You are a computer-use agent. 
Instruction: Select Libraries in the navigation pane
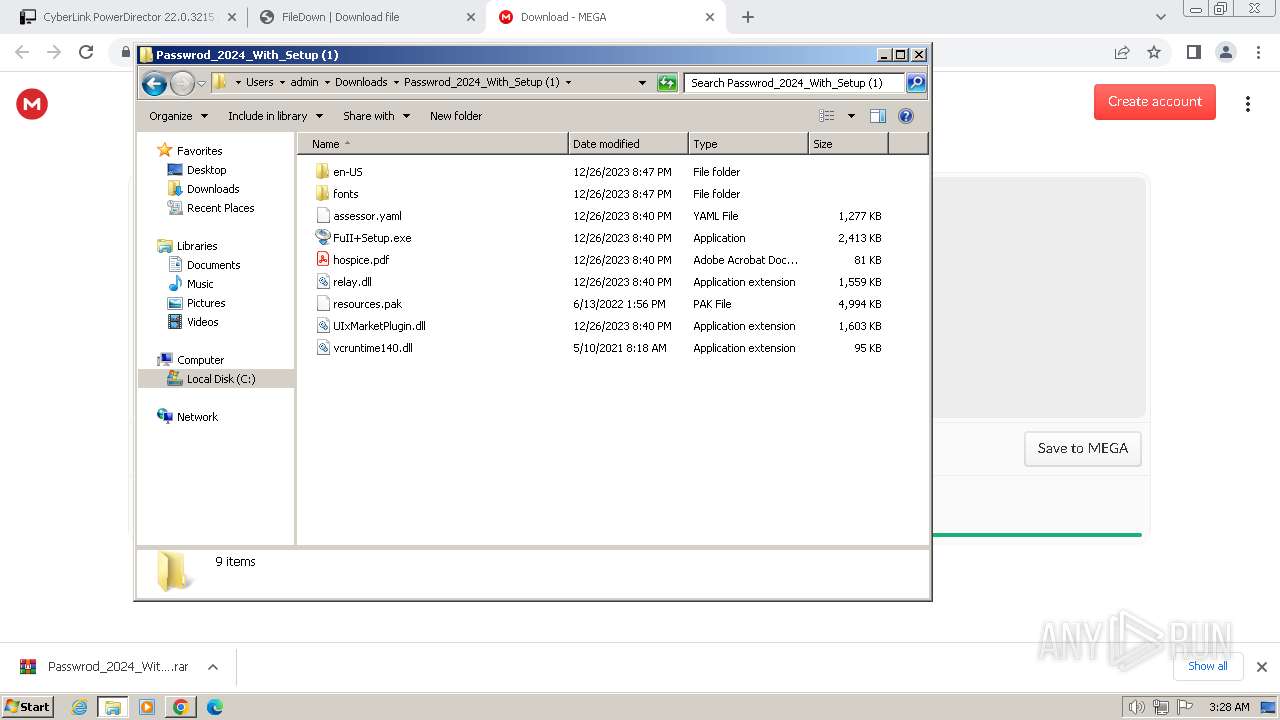tap(197, 246)
